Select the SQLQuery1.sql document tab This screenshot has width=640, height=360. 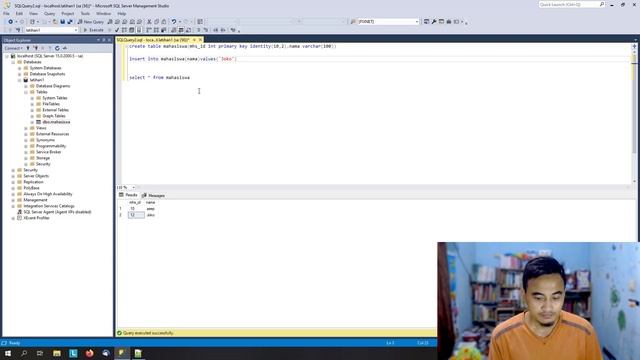click(x=153, y=40)
